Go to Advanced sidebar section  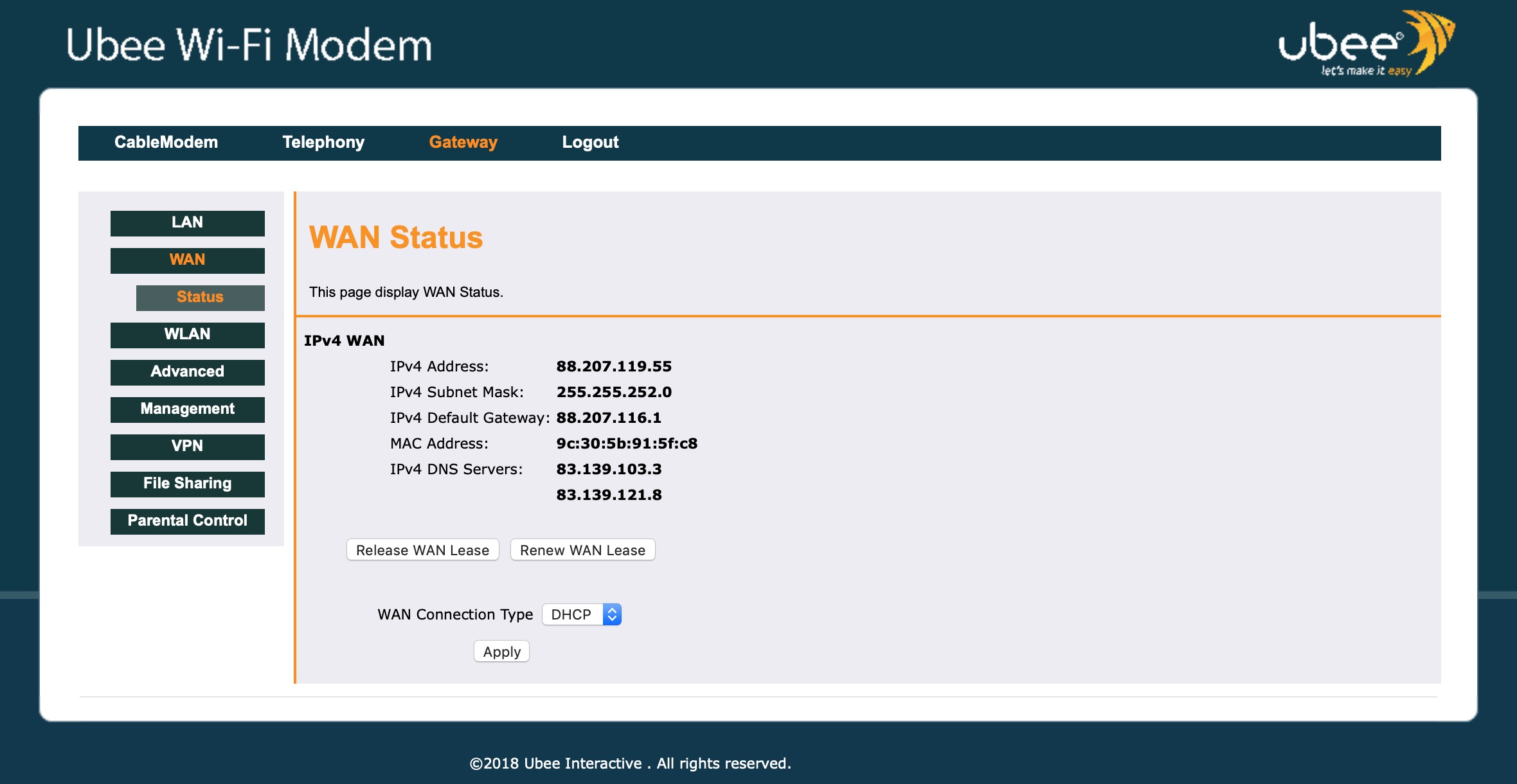point(187,372)
